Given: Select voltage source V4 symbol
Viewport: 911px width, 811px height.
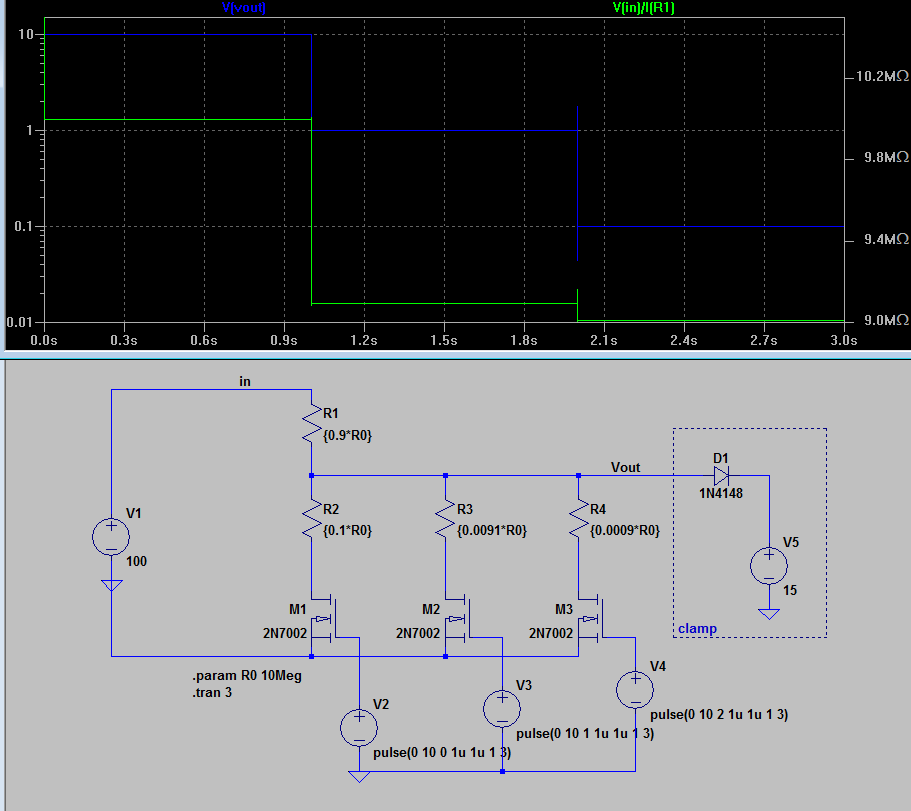Looking at the screenshot, I should (x=635, y=690).
